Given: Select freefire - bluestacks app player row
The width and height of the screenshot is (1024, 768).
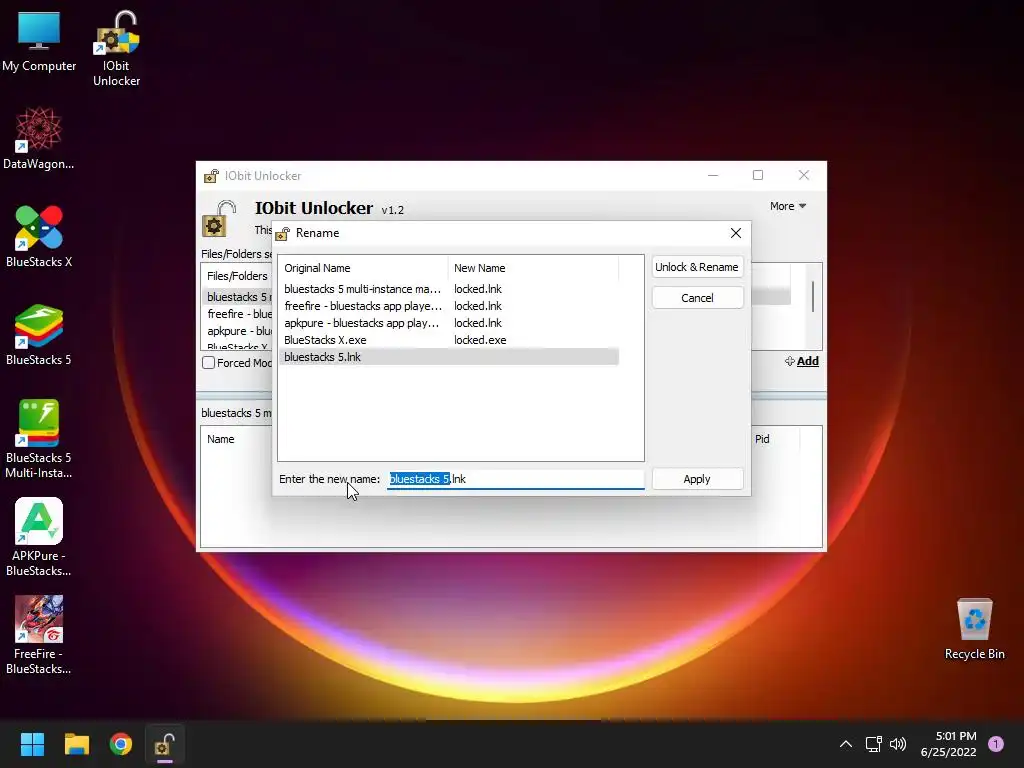Looking at the screenshot, I should coord(449,306).
